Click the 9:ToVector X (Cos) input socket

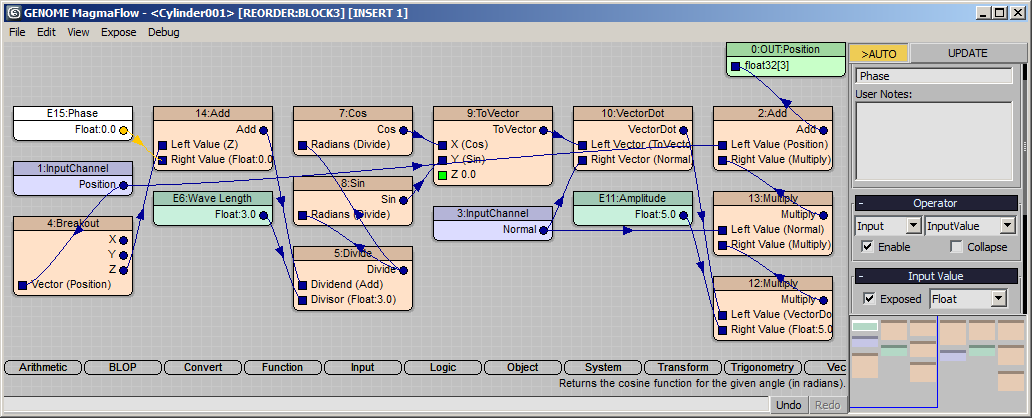(x=442, y=144)
